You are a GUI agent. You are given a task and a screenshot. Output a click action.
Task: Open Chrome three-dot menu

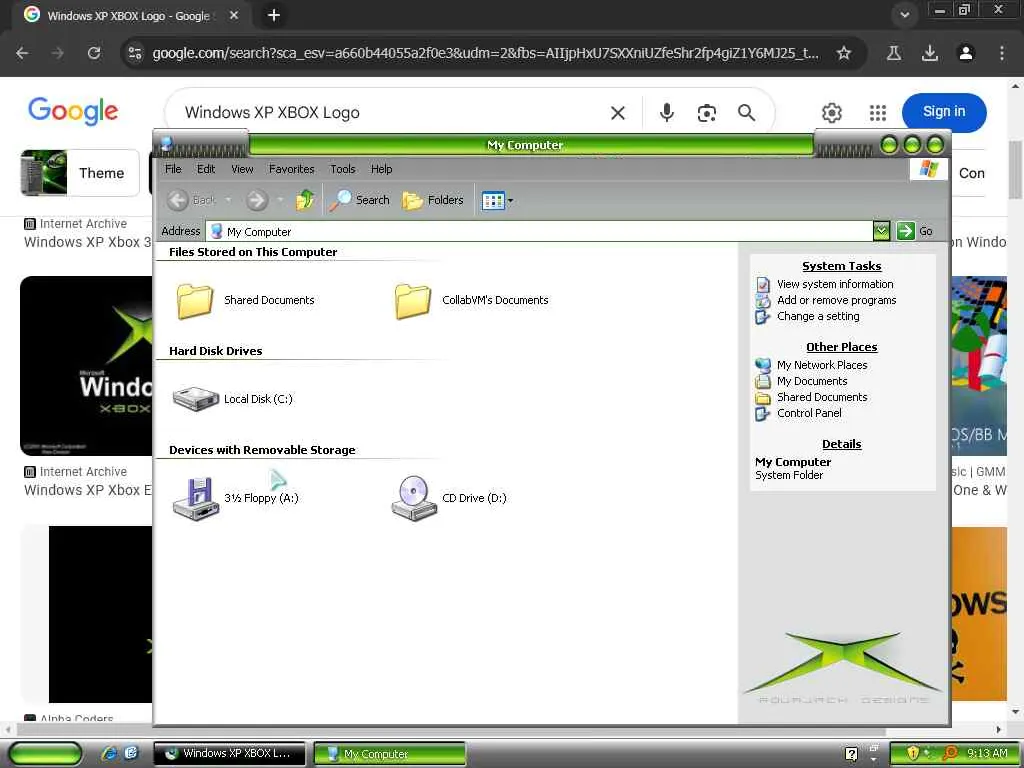(x=1002, y=53)
